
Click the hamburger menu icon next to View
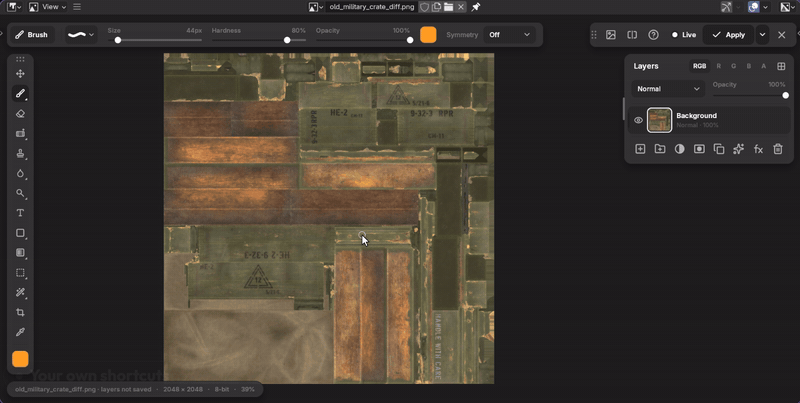pos(77,7)
